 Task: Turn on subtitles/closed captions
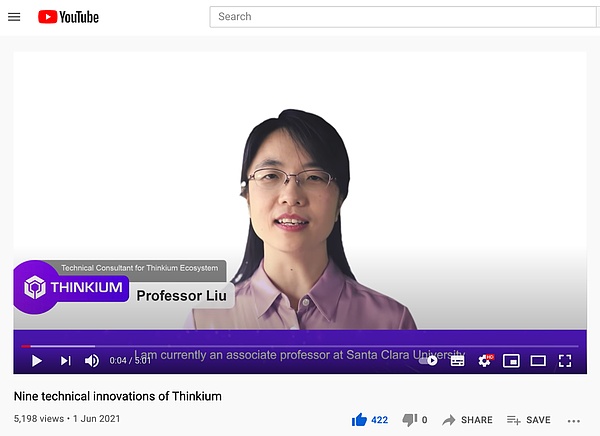[x=458, y=361]
